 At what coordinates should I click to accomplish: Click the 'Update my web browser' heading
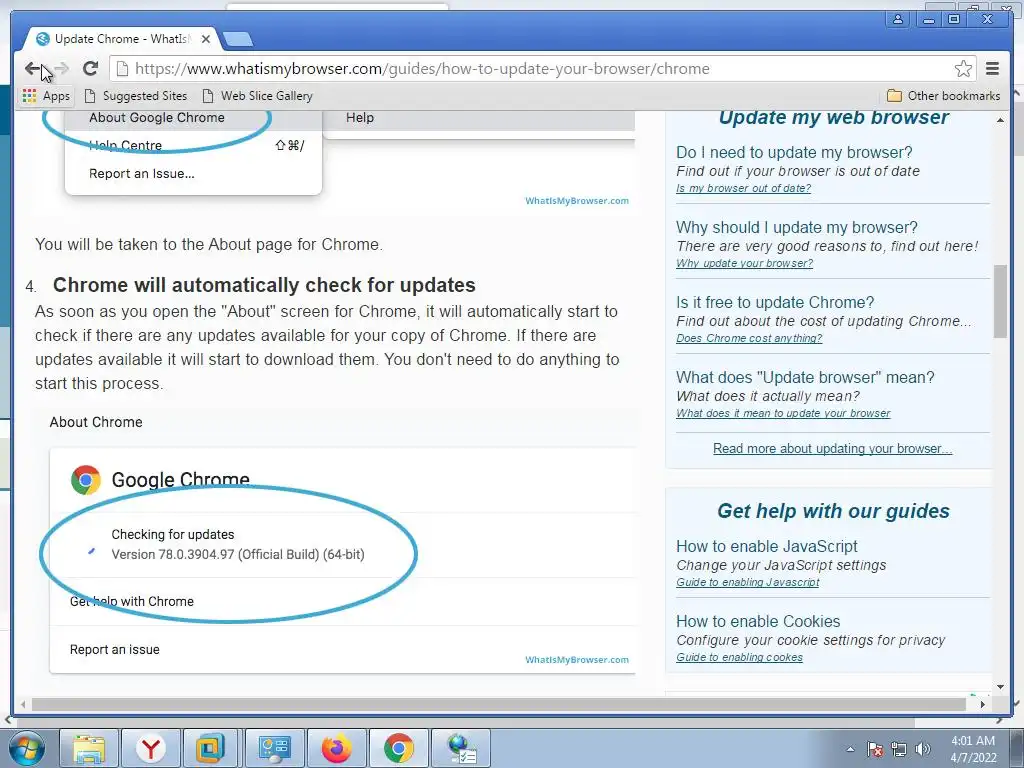coord(833,118)
